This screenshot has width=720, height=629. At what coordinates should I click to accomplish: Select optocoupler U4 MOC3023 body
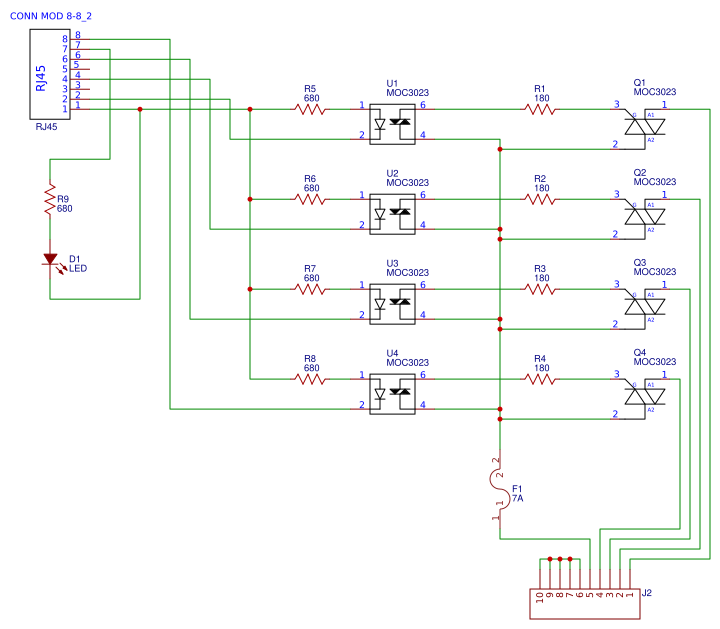click(393, 394)
